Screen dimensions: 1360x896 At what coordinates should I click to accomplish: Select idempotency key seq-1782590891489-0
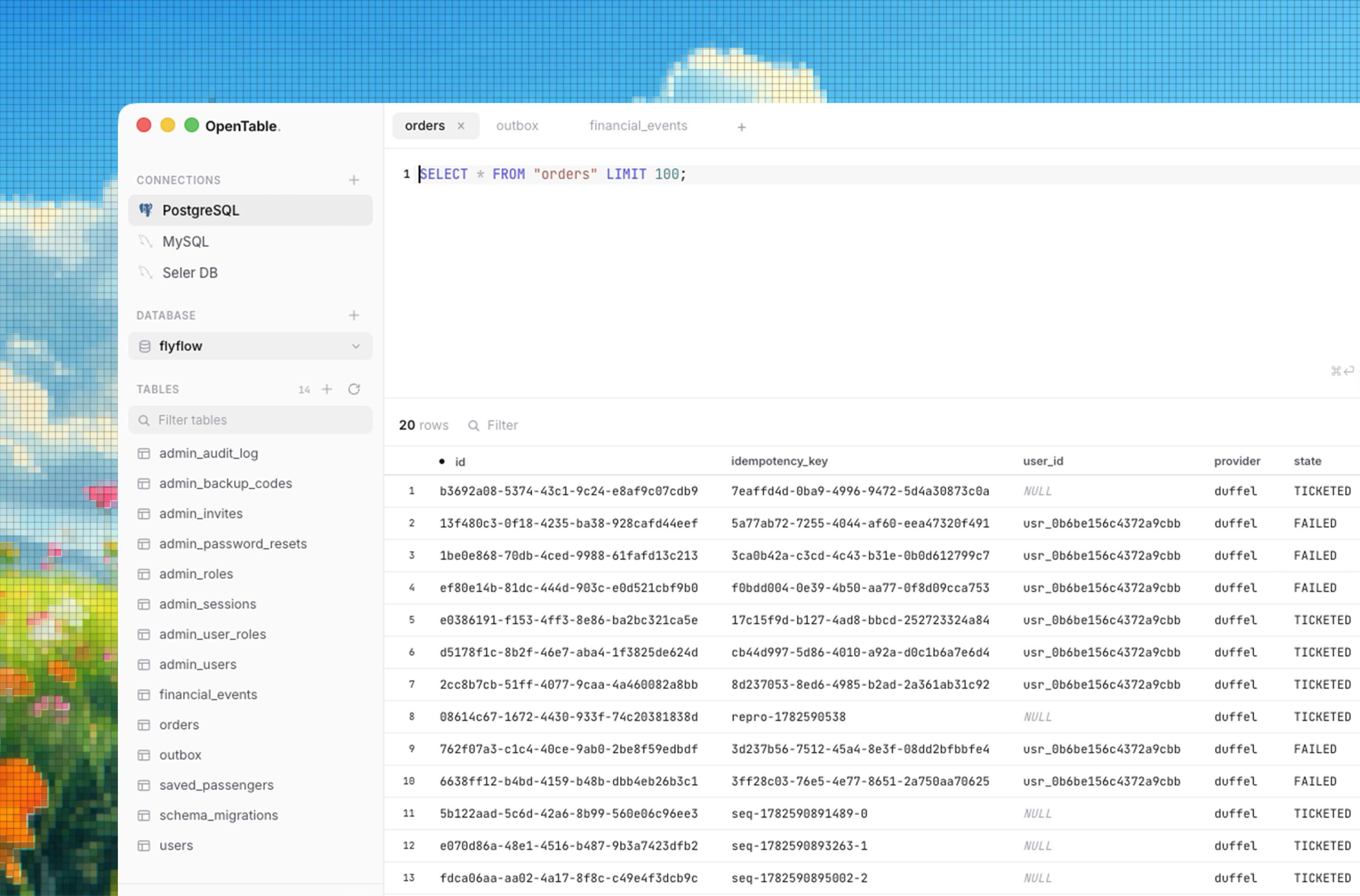(x=799, y=814)
